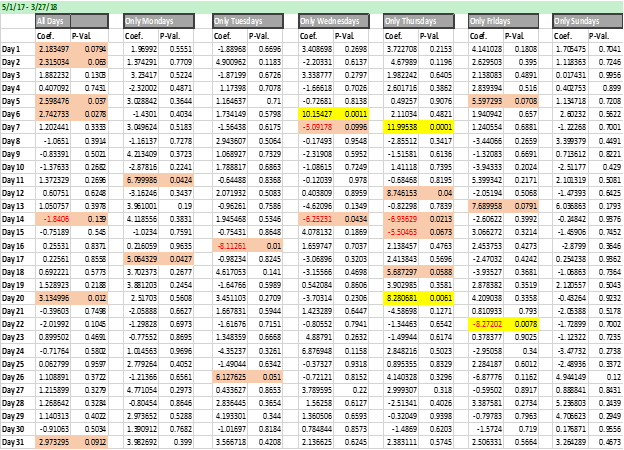Select the All Days coefficient 3.134996
624x450 pixels.
point(53,298)
